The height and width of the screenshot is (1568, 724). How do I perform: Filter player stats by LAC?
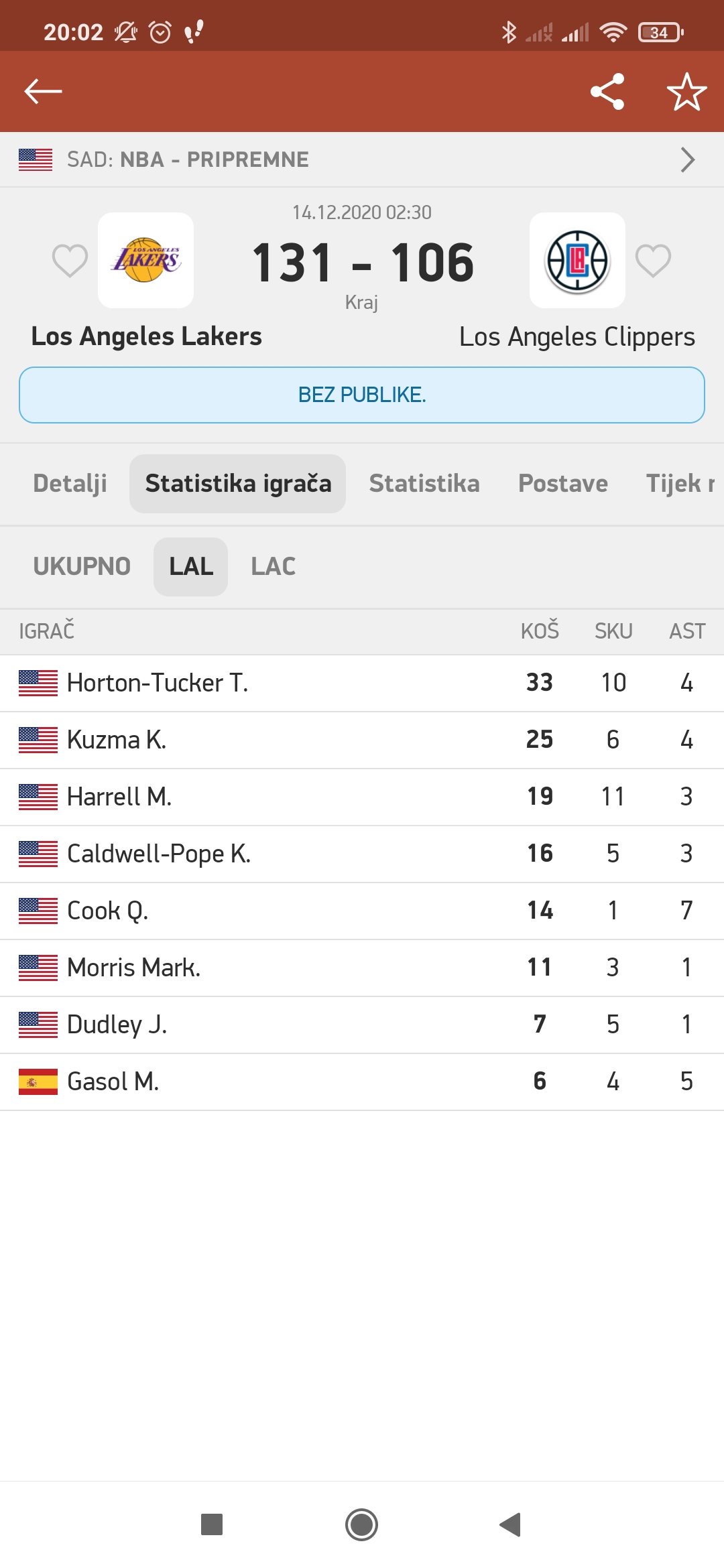point(273,566)
